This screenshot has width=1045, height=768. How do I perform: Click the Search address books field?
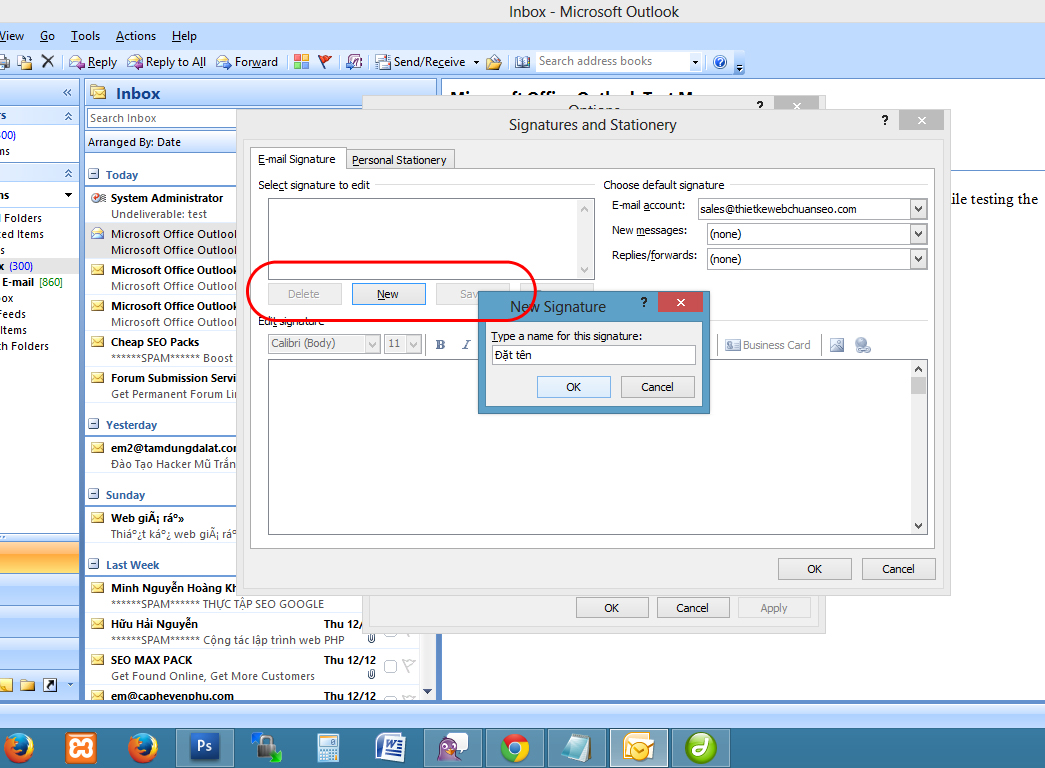pos(612,61)
